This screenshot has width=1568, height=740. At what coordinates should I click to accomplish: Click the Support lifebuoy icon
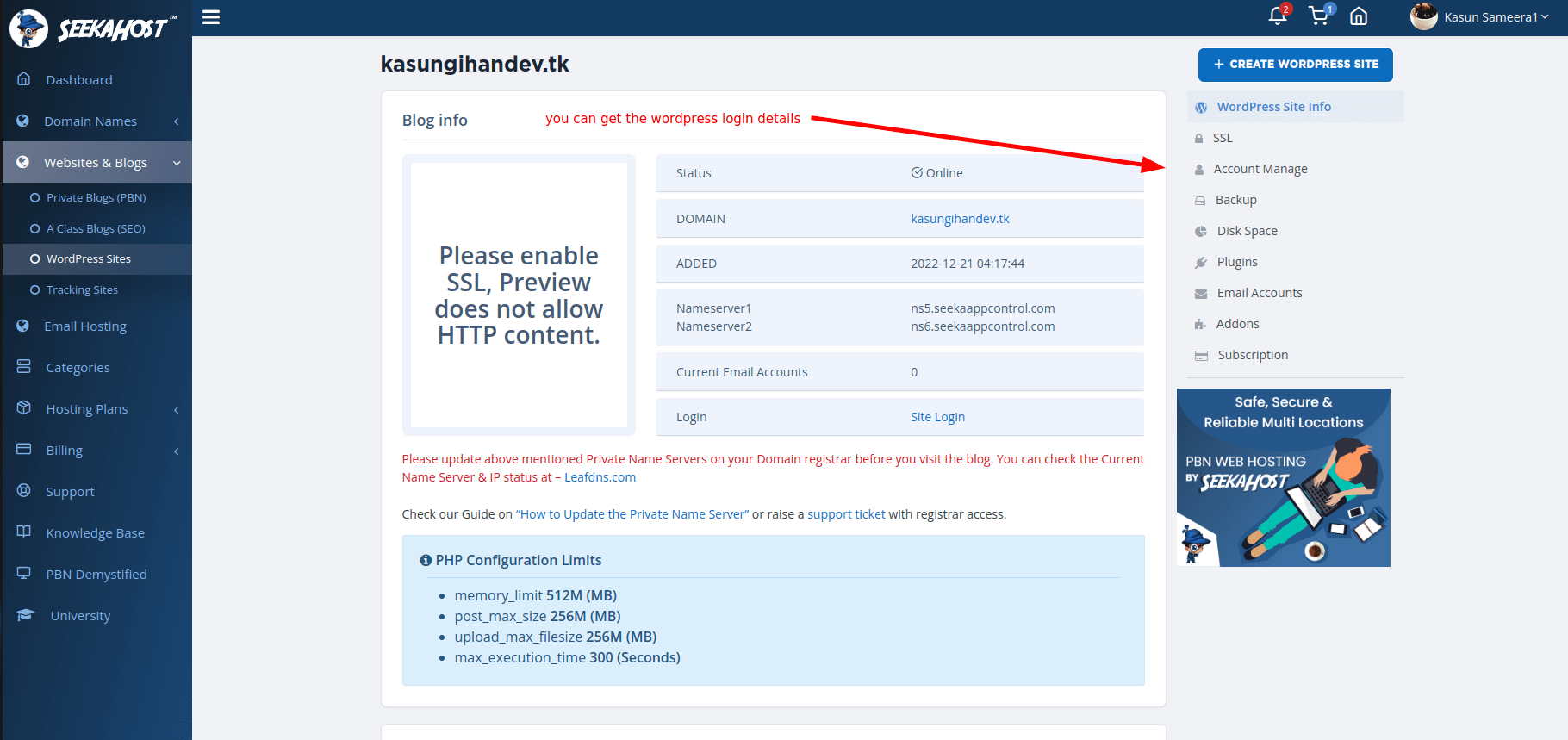[x=24, y=491]
